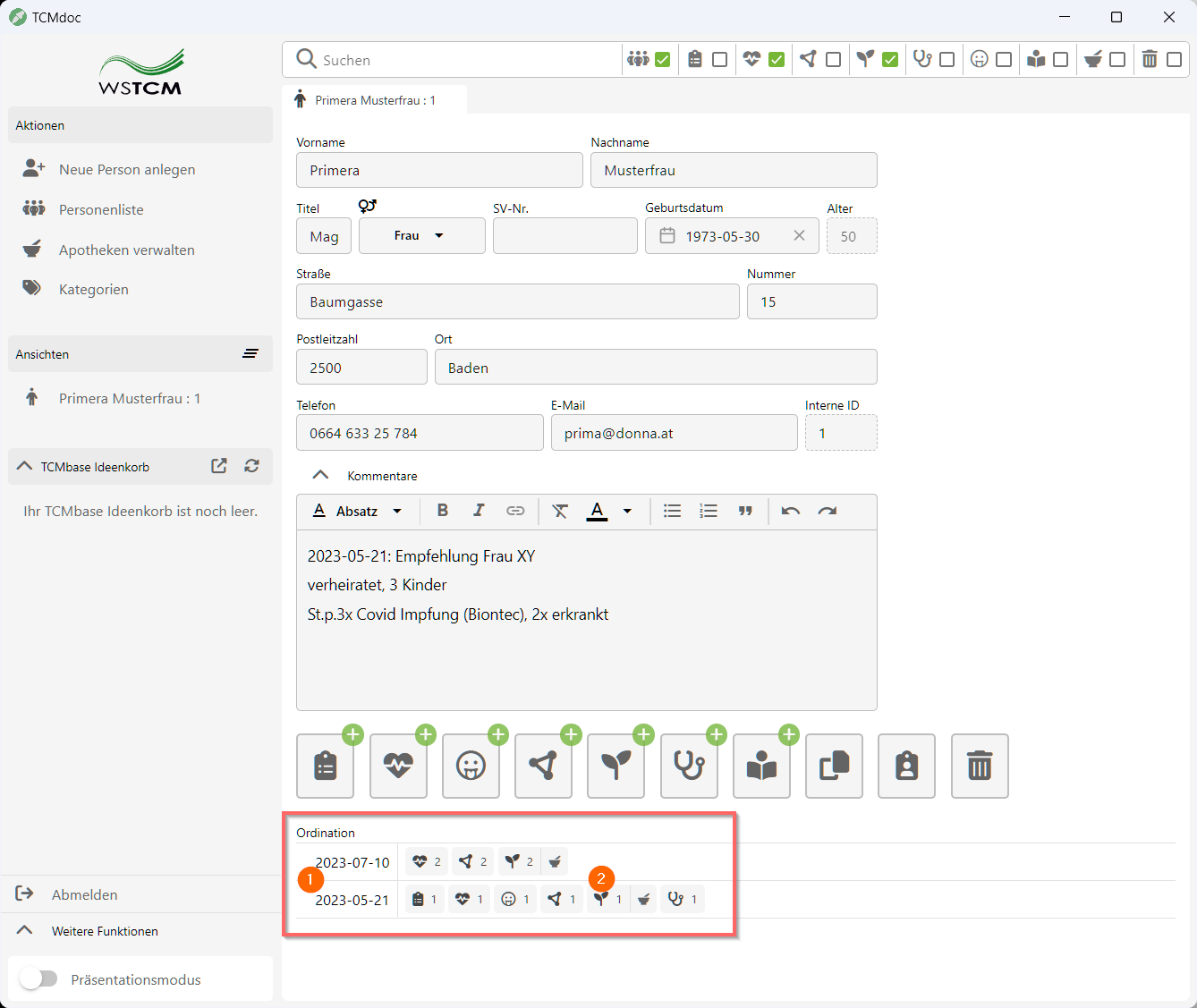
Task: Open Personenliste in the sidebar
Action: (x=101, y=209)
